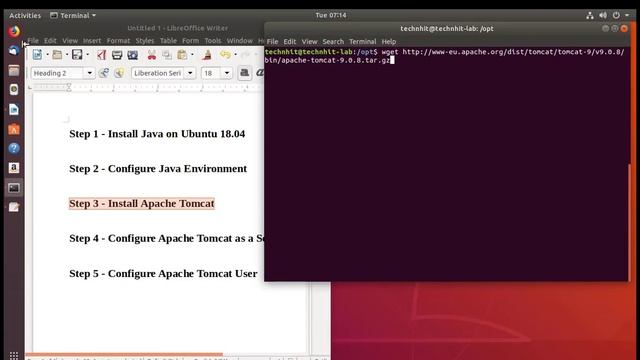Click the New Style icon beside font box

click(x=119, y=73)
